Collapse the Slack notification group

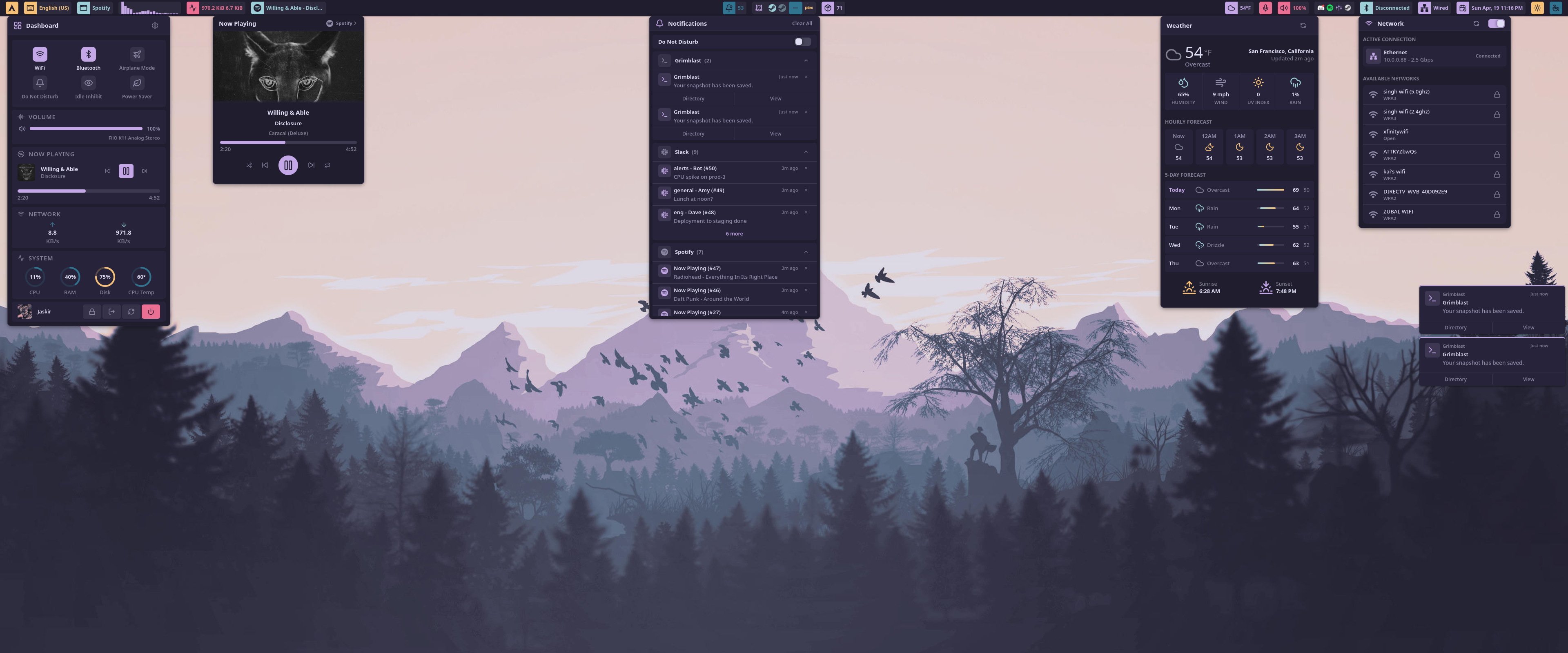(x=805, y=152)
